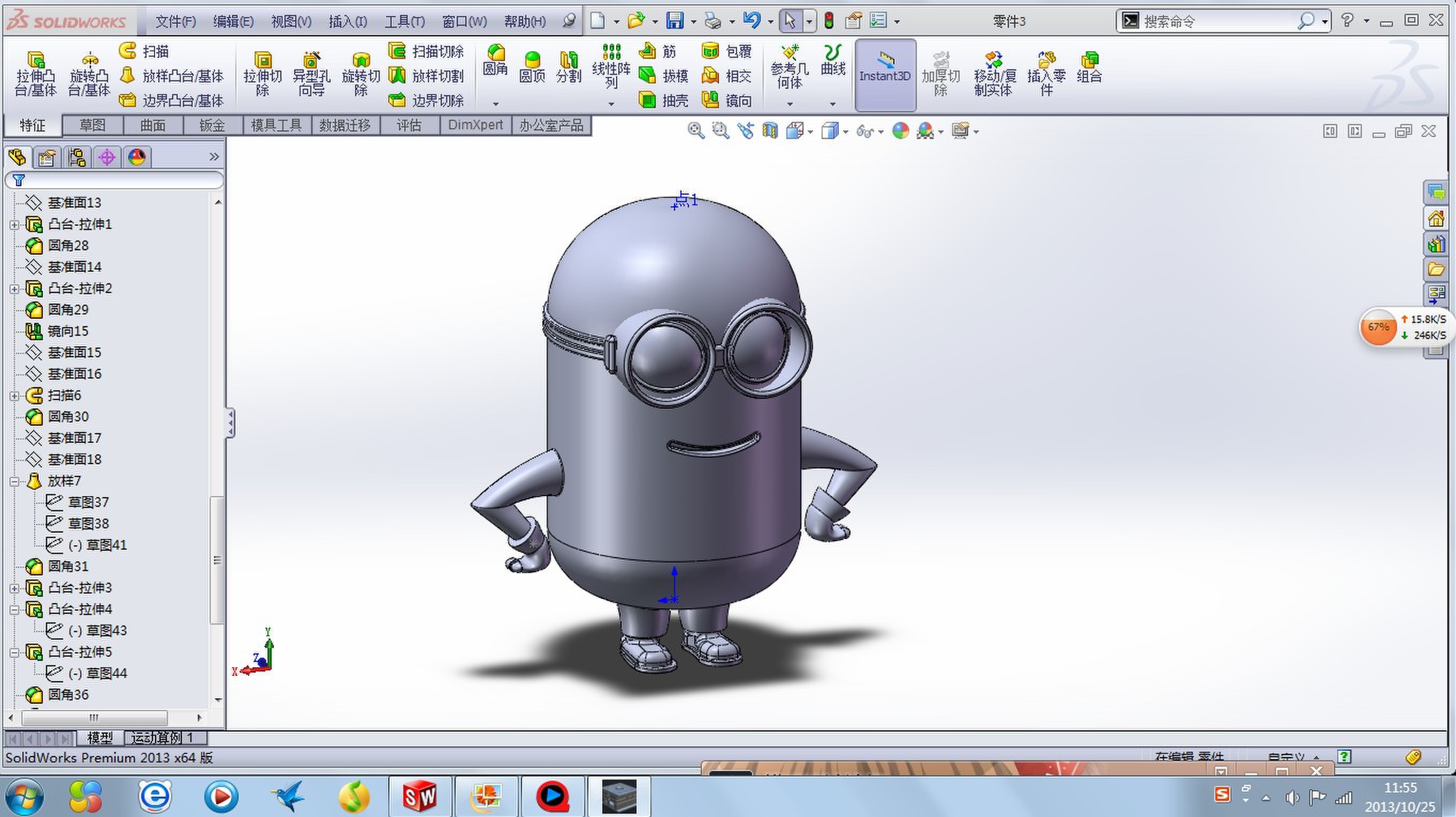Screen dimensions: 1456x817
Task: Click the 放样凸台/基体 loft boss tool
Action: 171,76
